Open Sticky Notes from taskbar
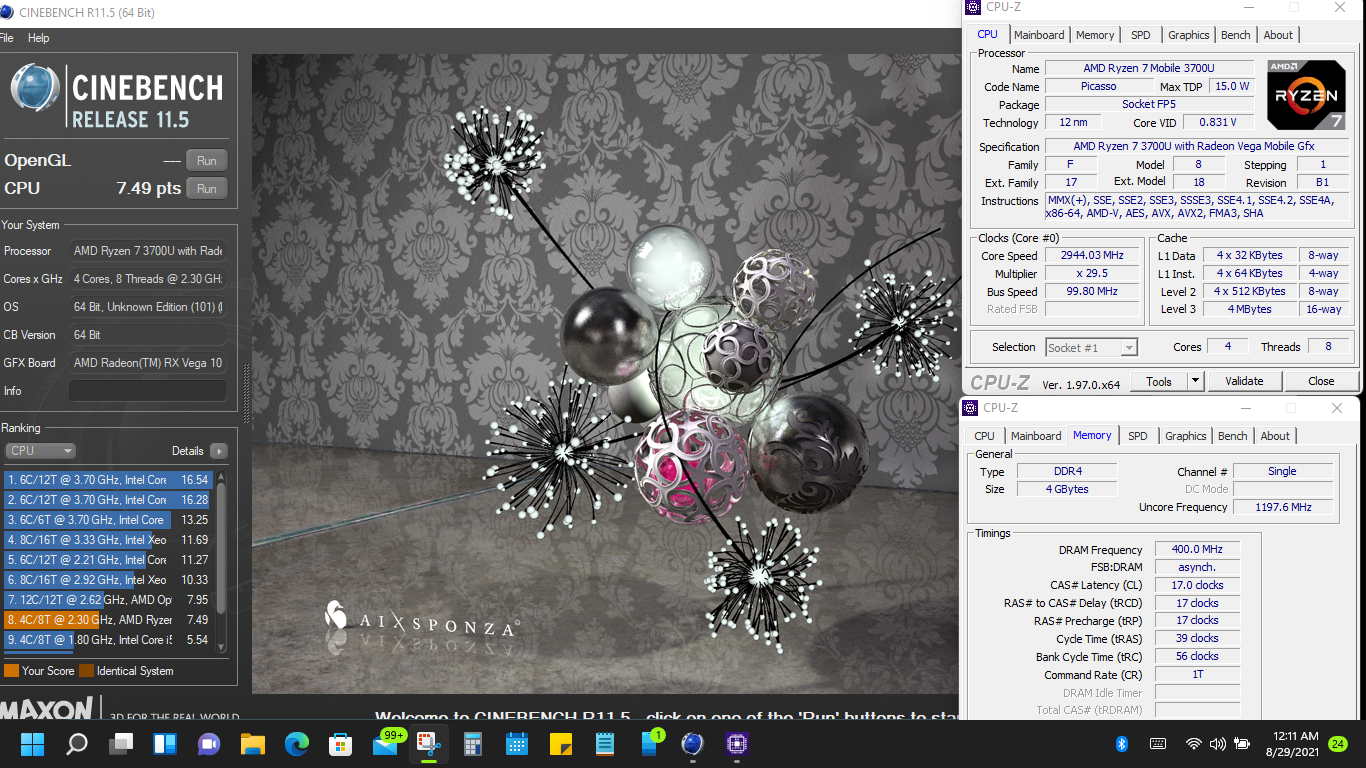The image size is (1366, 768). (x=561, y=744)
